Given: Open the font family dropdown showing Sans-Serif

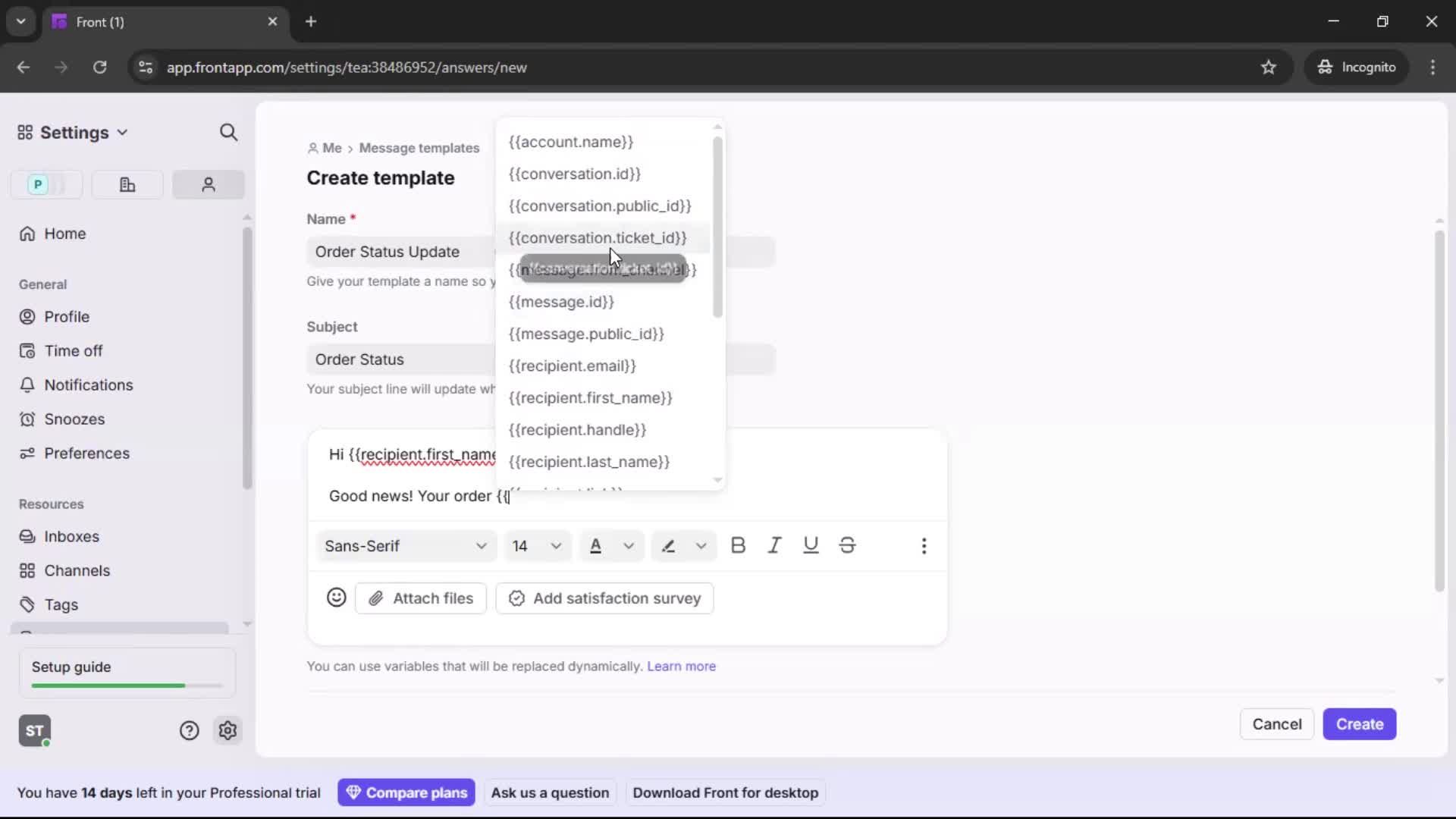Looking at the screenshot, I should (x=406, y=545).
